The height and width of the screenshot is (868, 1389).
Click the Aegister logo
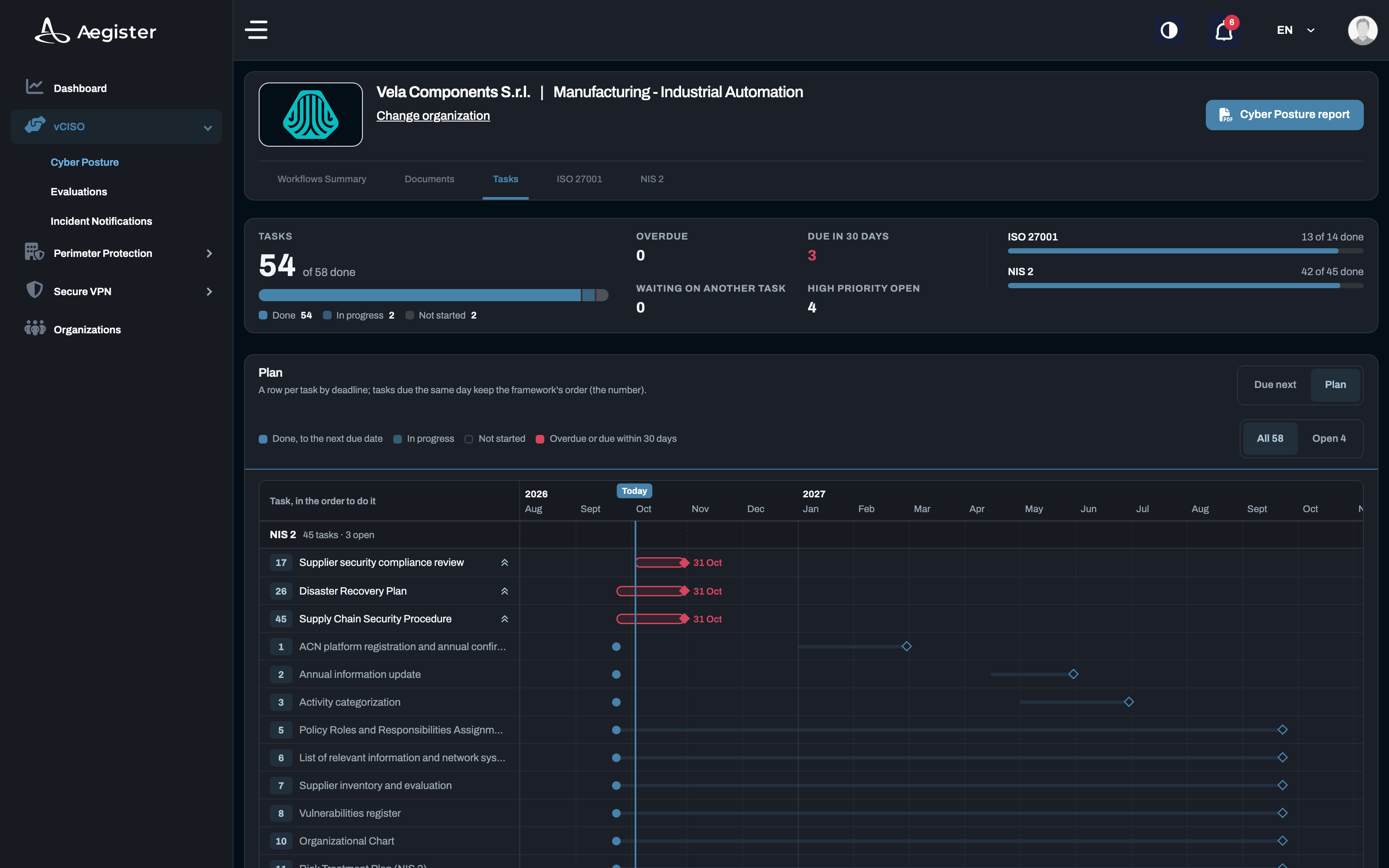click(95, 31)
